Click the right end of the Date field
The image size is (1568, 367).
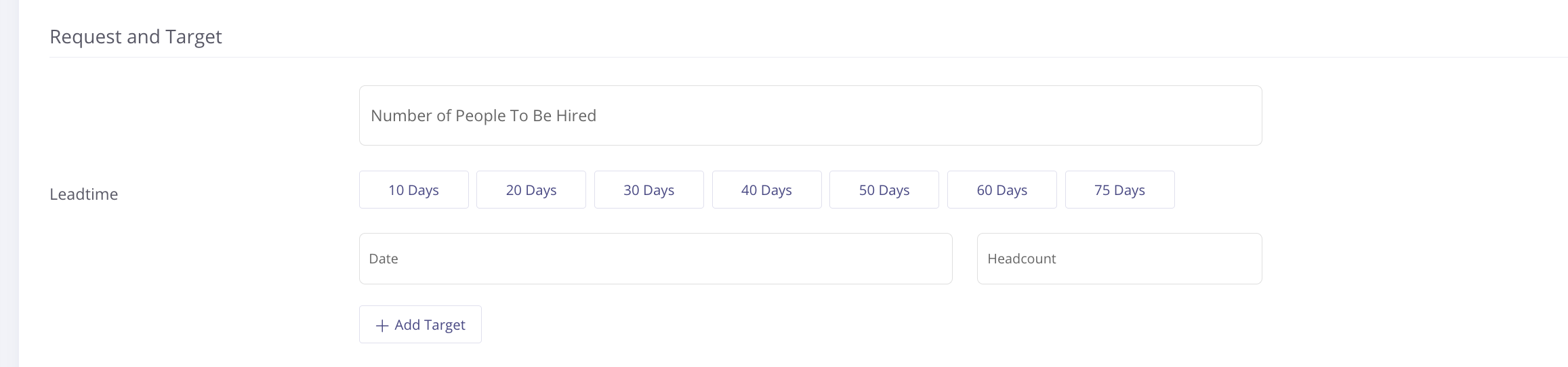coord(935,259)
